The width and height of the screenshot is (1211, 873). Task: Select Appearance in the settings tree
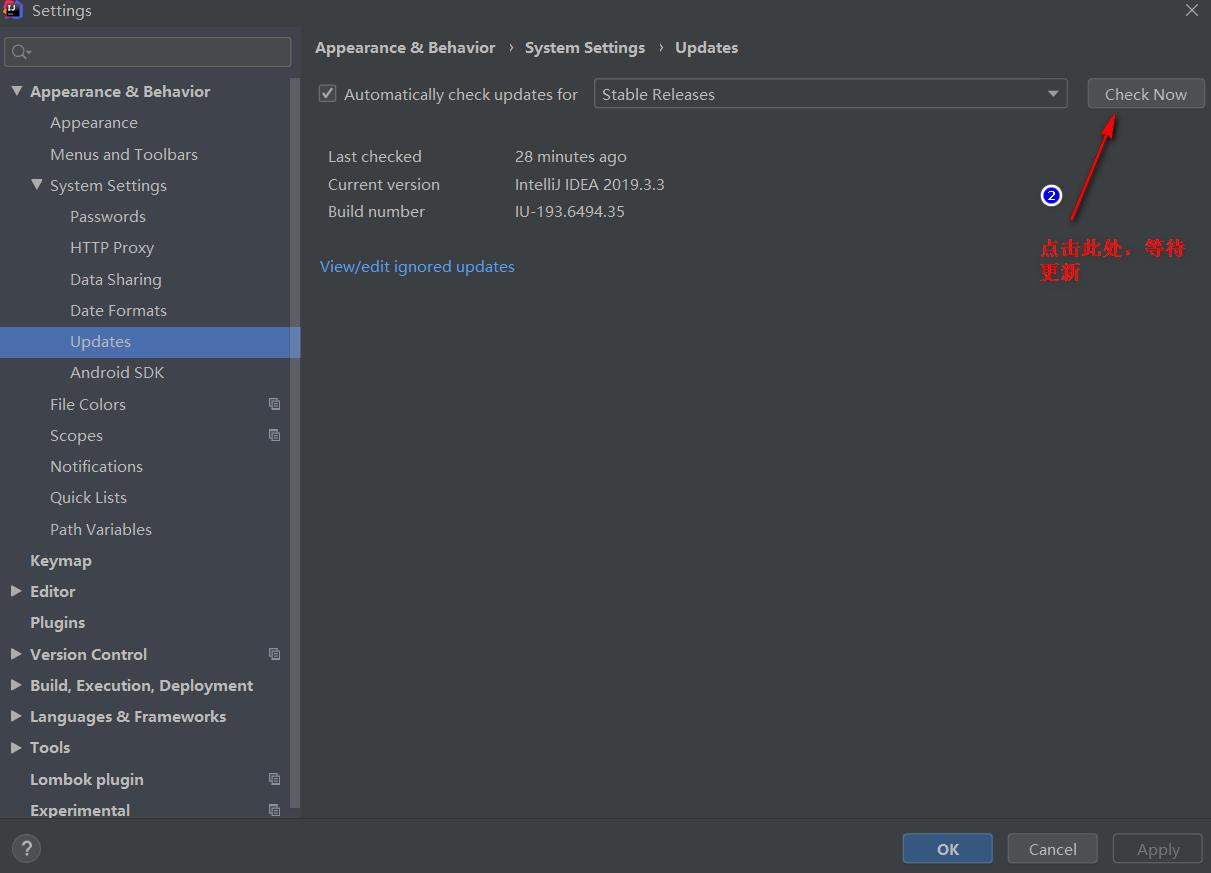coord(94,122)
